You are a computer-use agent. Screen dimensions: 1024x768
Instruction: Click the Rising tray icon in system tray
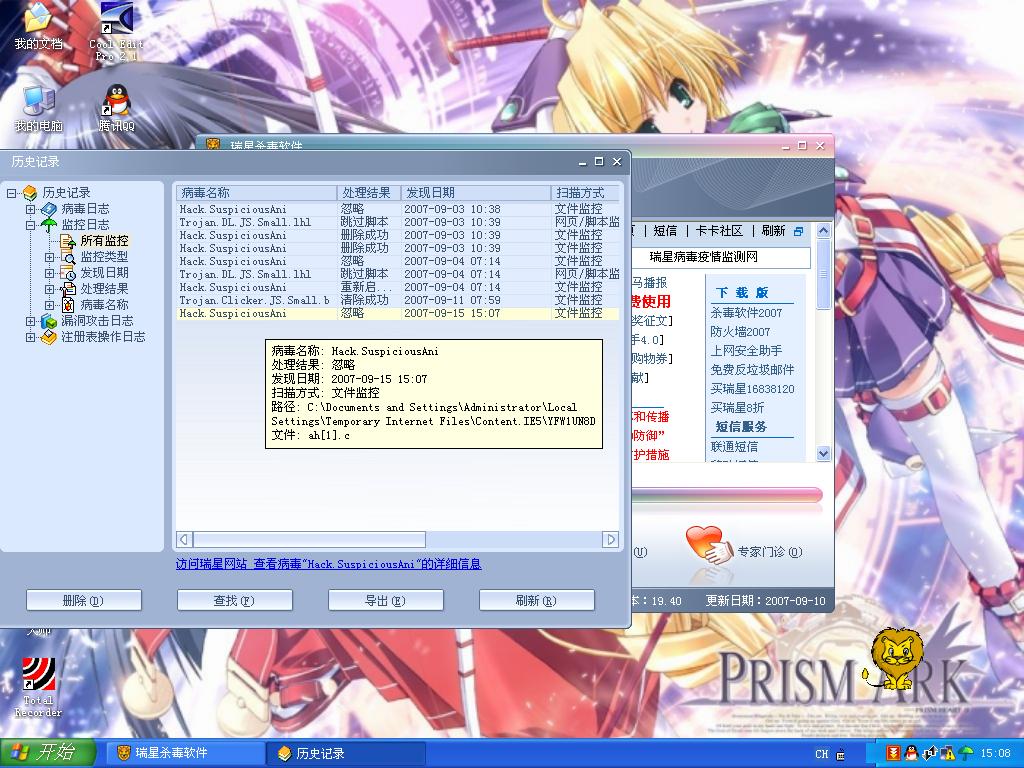pyautogui.click(x=893, y=753)
